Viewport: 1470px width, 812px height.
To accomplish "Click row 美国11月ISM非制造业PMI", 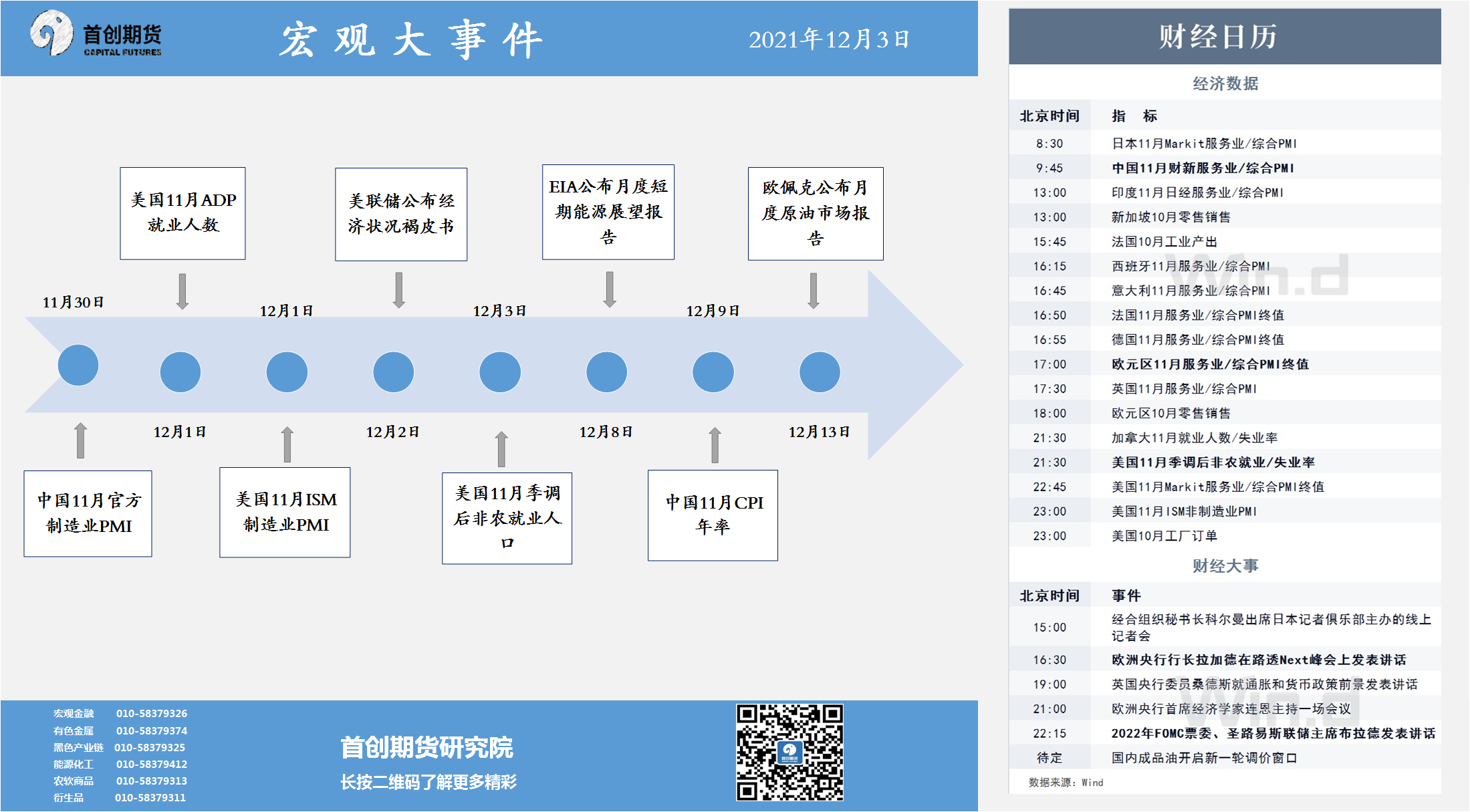I will click(1225, 511).
